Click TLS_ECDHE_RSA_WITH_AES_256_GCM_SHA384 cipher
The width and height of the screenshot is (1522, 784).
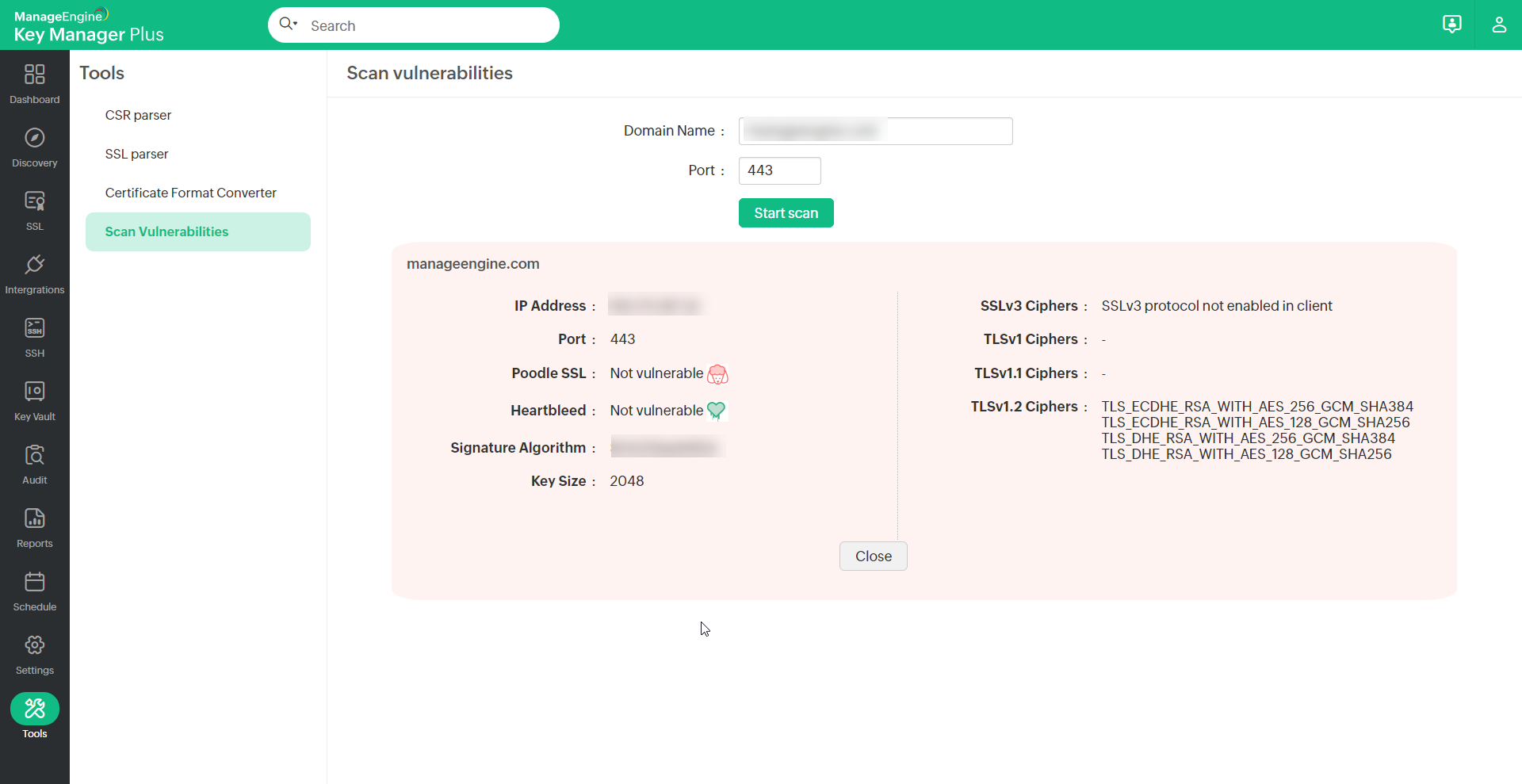(x=1257, y=407)
